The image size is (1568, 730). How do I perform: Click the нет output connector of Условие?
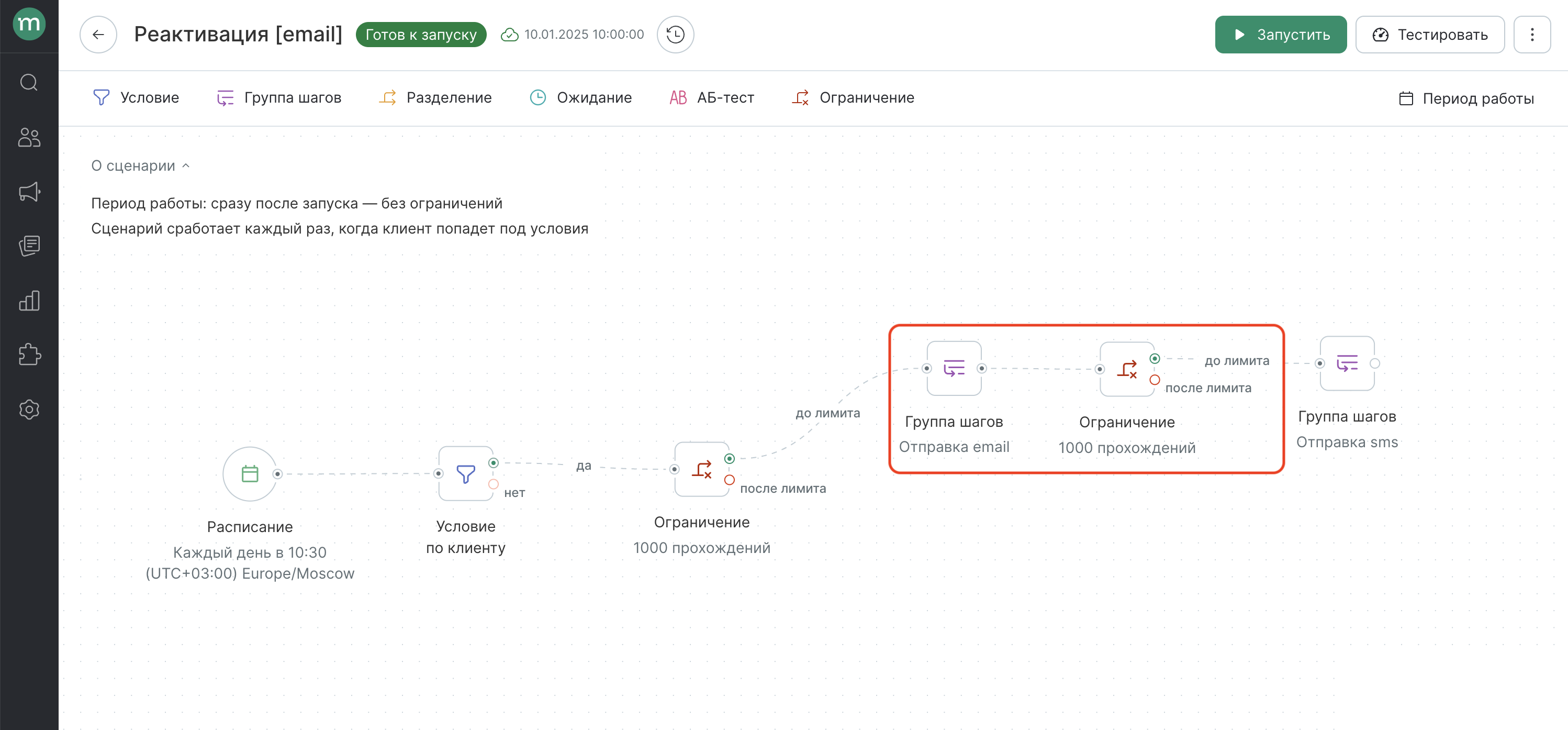pyautogui.click(x=494, y=484)
